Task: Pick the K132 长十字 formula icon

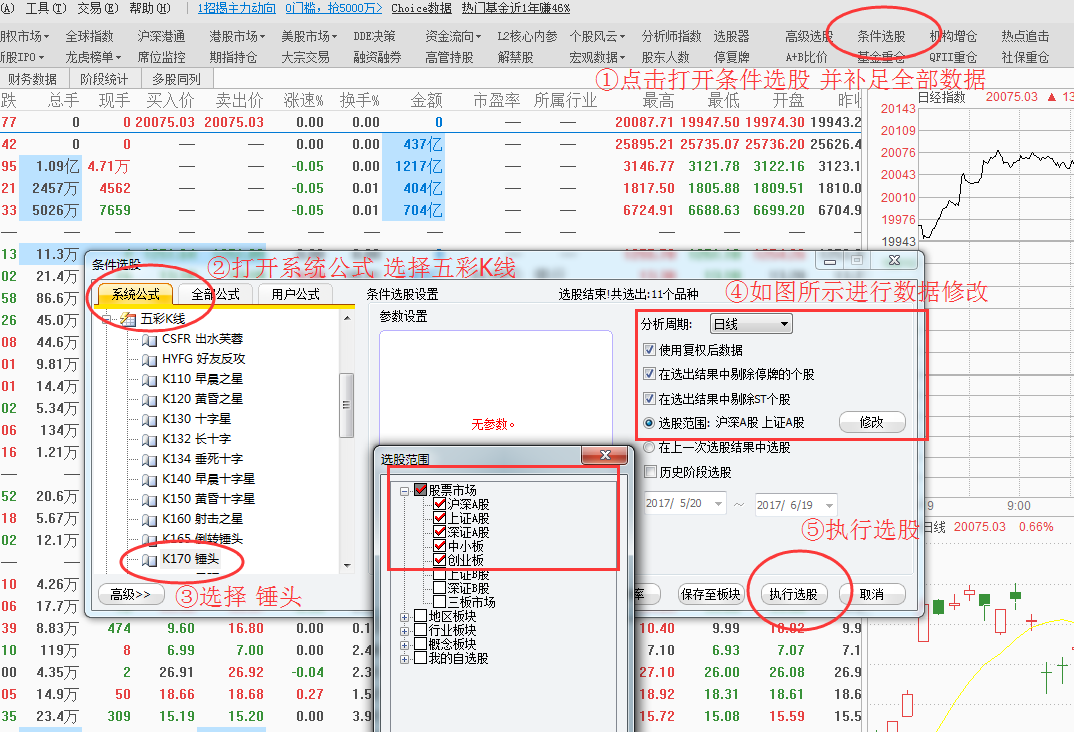Action: click(x=149, y=440)
